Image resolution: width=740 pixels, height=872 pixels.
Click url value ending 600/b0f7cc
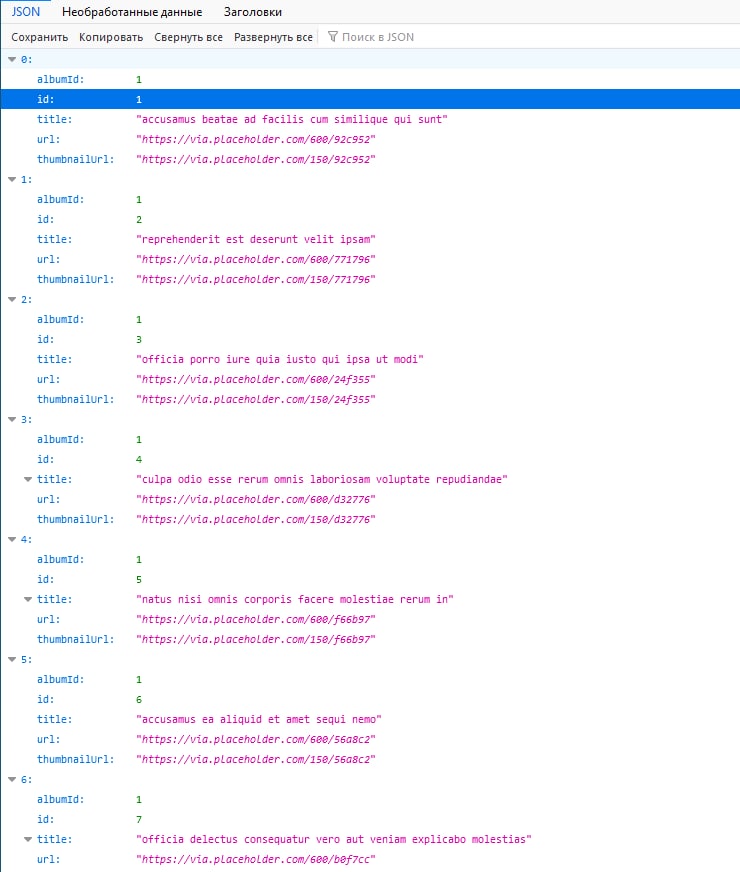[x=256, y=860]
